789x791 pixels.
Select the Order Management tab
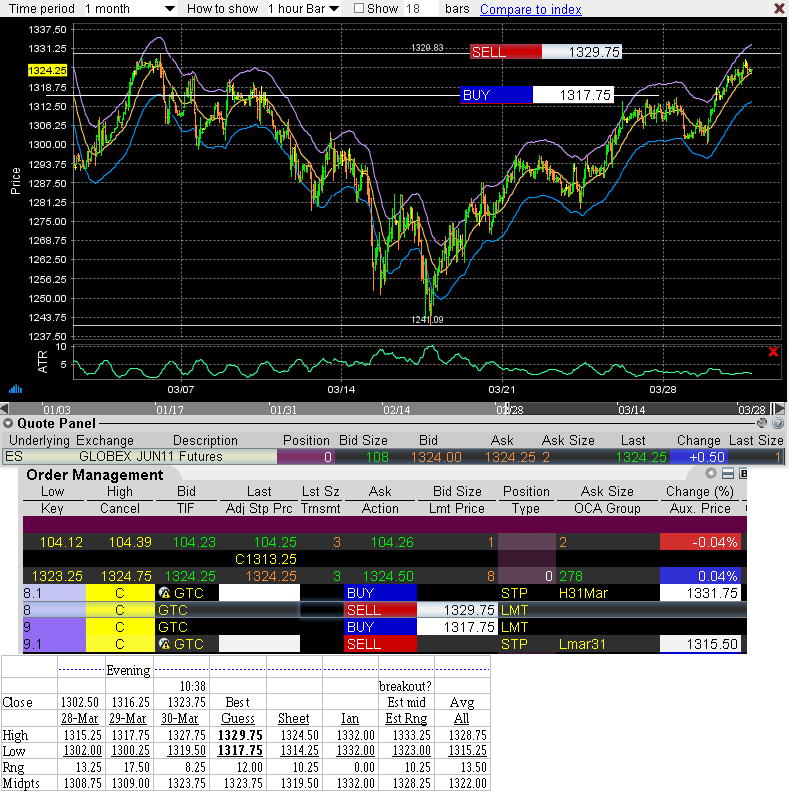[95, 475]
